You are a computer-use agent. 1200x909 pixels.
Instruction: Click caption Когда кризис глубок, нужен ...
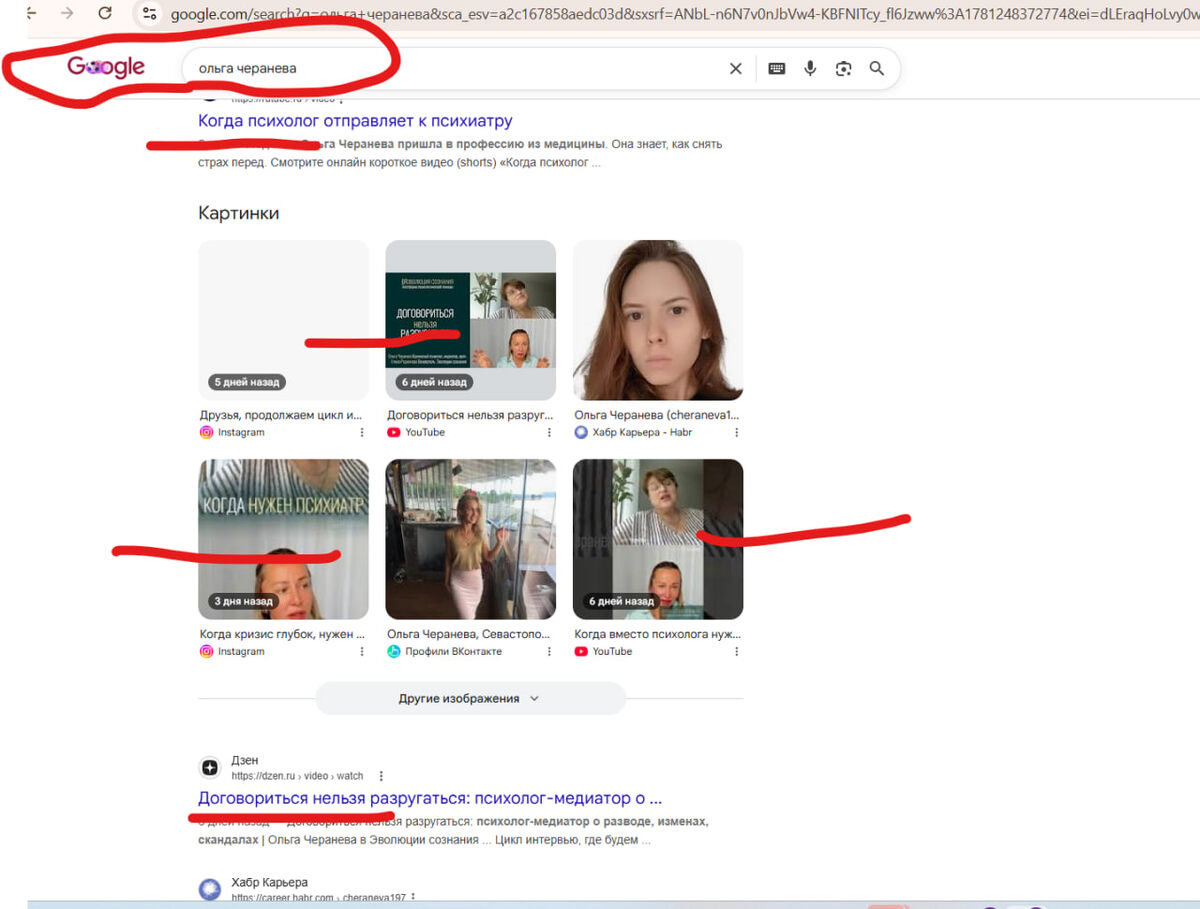[x=282, y=634]
